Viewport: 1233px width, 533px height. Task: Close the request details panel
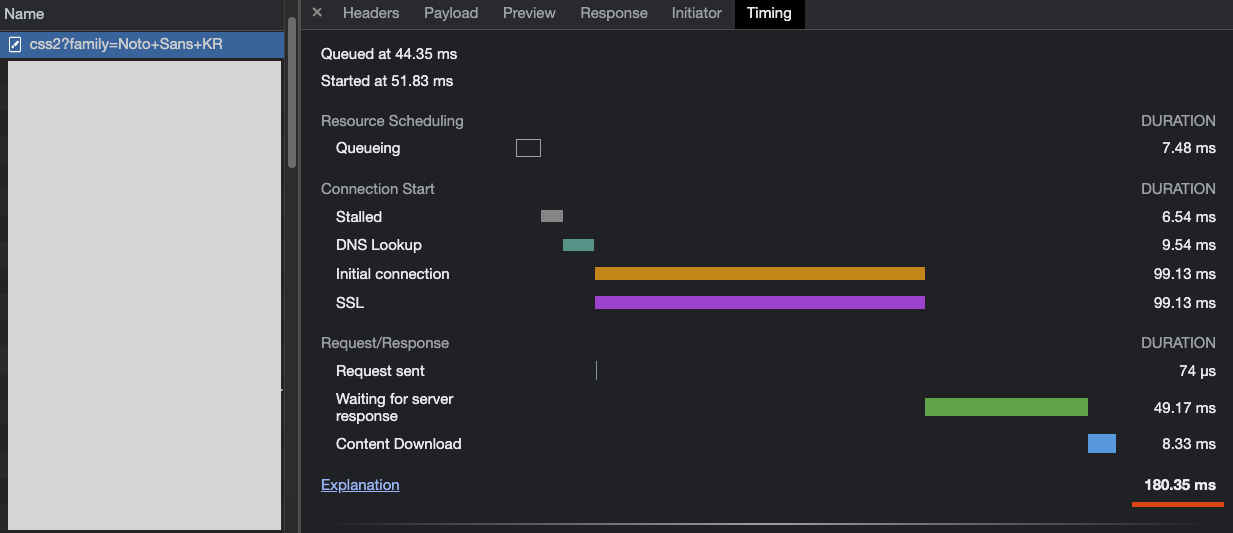click(x=317, y=13)
